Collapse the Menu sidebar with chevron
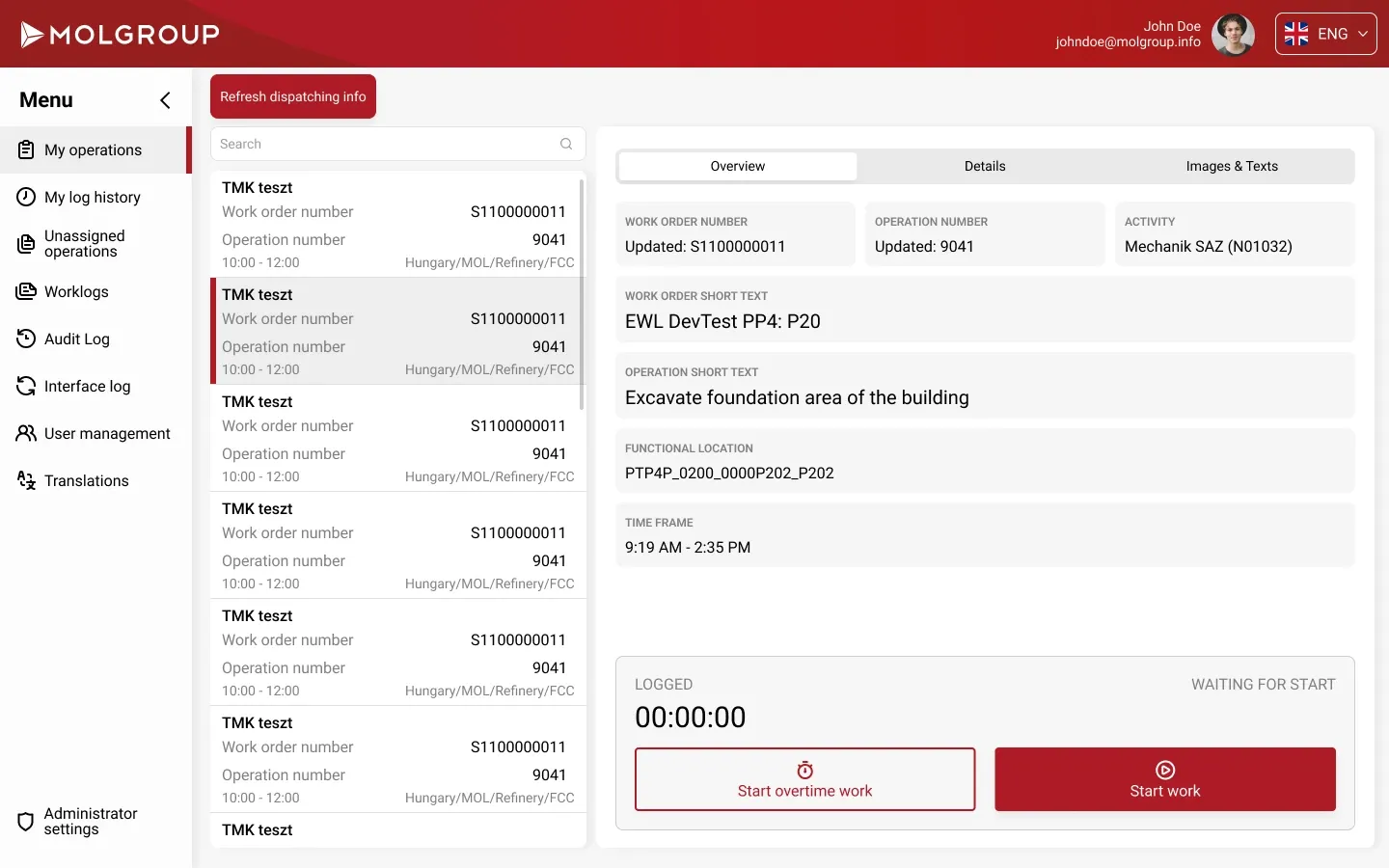The width and height of the screenshot is (1389, 868). (165, 100)
